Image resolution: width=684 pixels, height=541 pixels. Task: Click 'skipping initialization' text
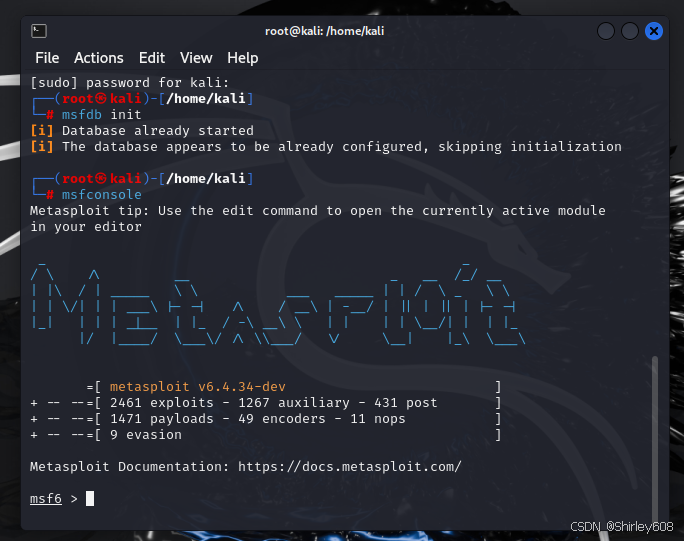click(530, 147)
